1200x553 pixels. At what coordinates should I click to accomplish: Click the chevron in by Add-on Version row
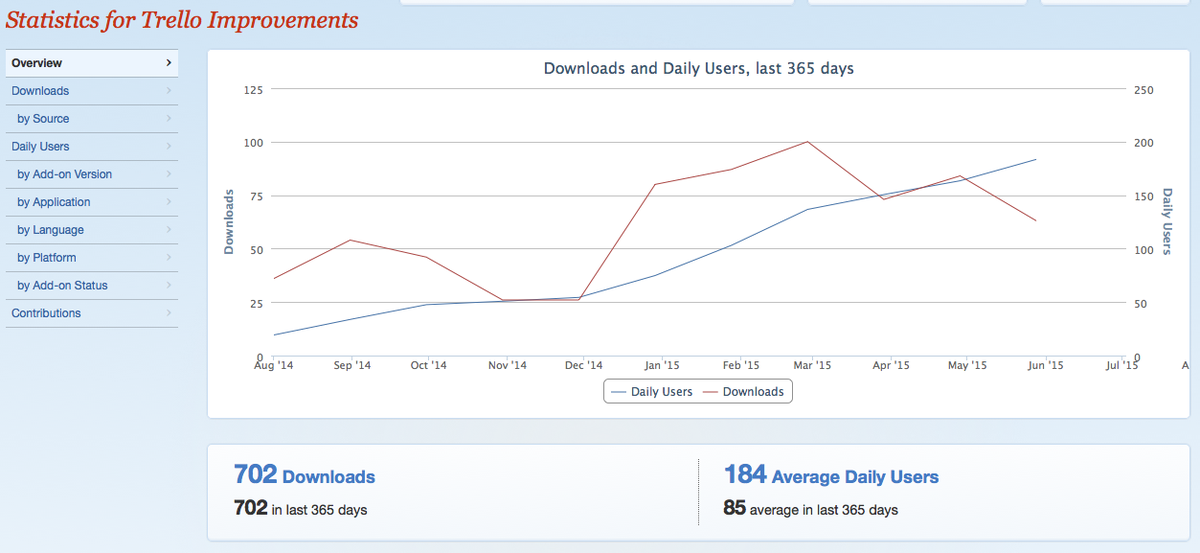coord(169,174)
